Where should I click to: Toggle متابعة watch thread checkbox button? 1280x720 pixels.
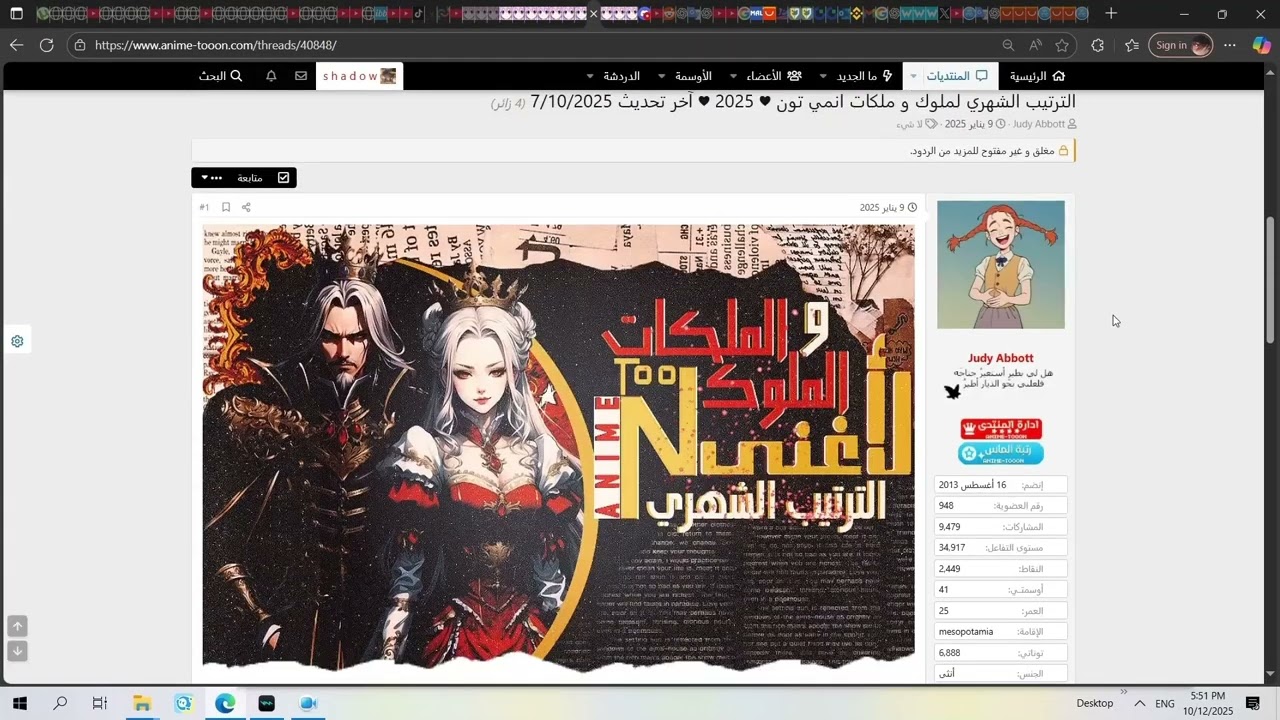[x=262, y=178]
